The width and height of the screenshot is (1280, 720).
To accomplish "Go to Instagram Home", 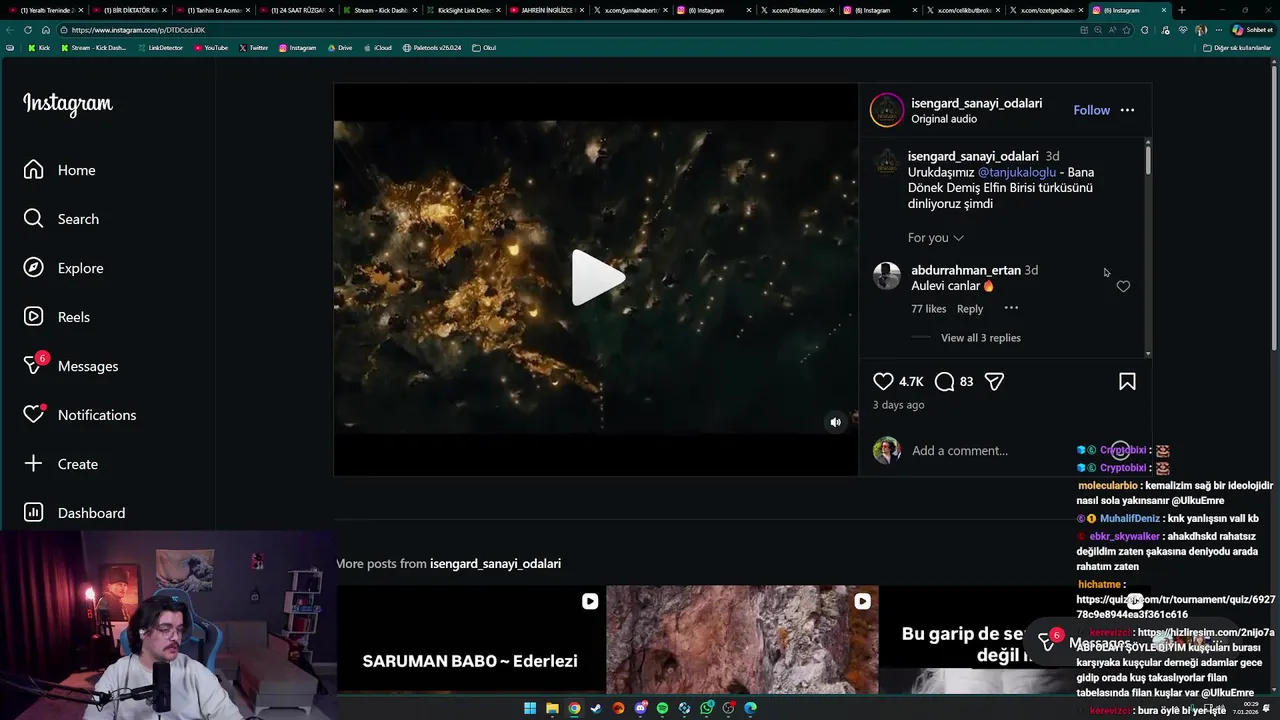I will (x=60, y=170).
